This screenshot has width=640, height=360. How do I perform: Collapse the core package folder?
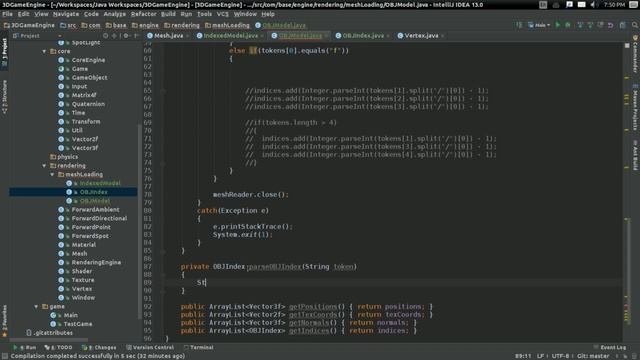coord(44,51)
